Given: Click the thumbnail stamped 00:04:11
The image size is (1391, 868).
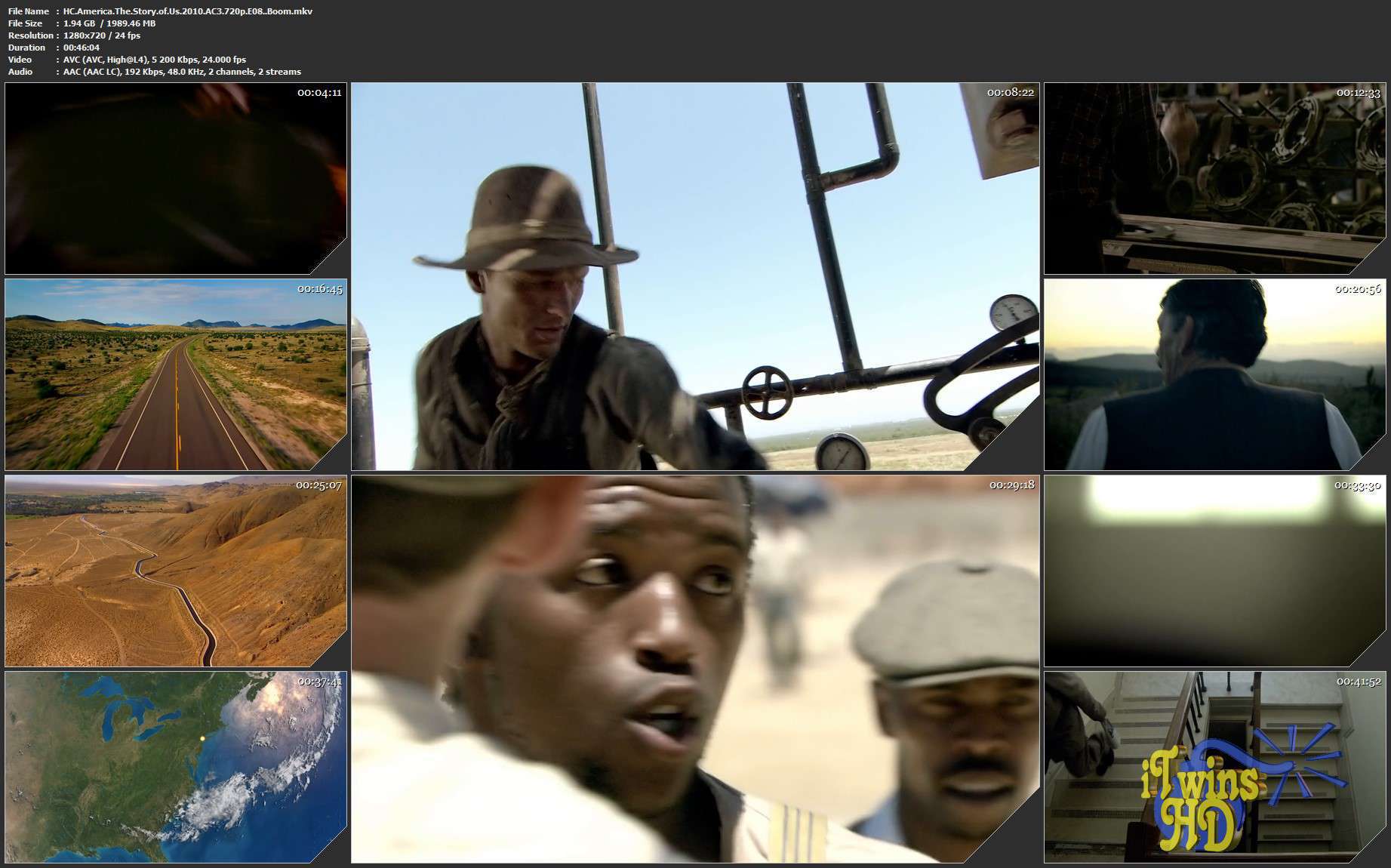Looking at the screenshot, I should [176, 178].
